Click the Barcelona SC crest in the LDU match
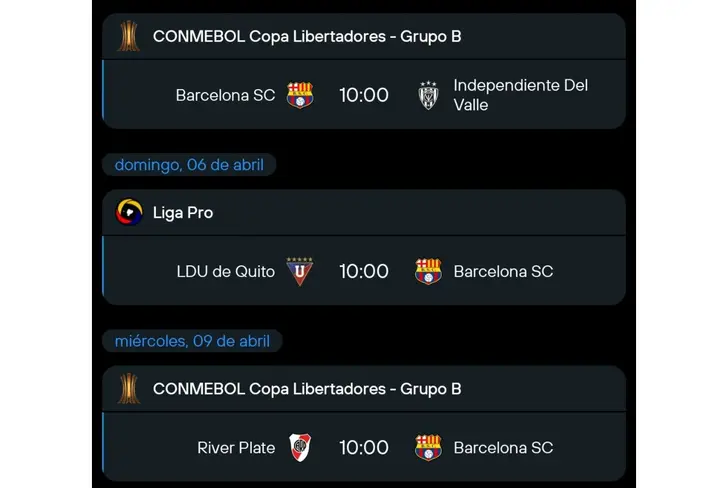Viewport: 728px width, 488px height. pyautogui.click(x=428, y=272)
